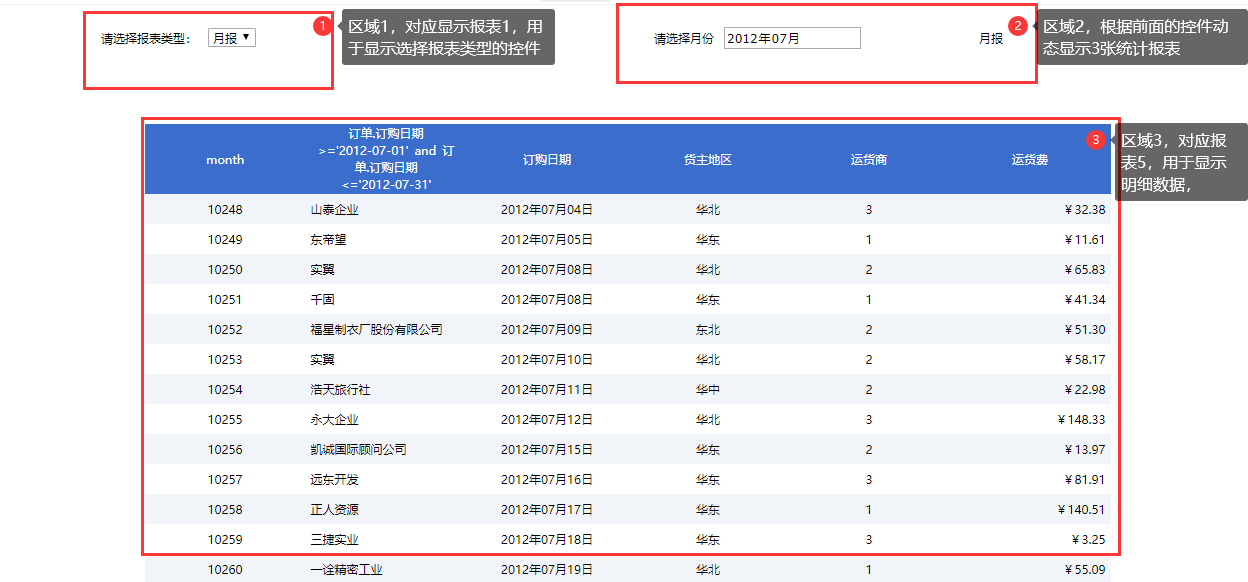The height and width of the screenshot is (582, 1248).
Task: Select the 一诠精密工业 row cell
Action: point(346,570)
